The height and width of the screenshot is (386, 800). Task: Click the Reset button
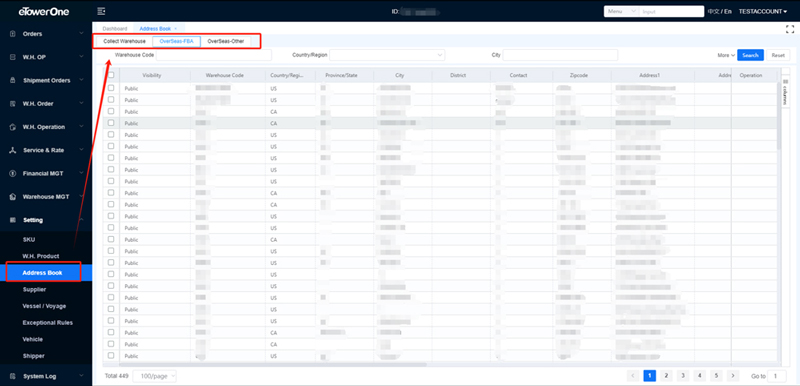778,55
